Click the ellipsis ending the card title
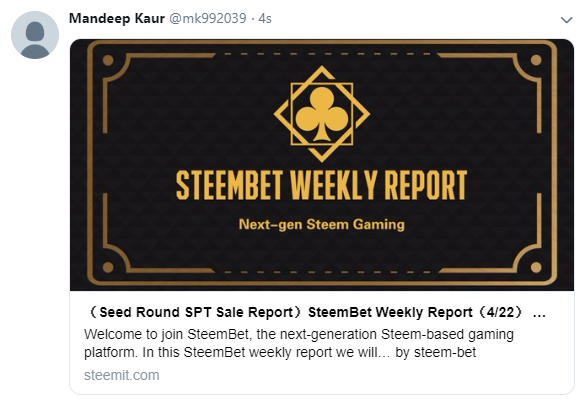The image size is (584, 403). 539,315
